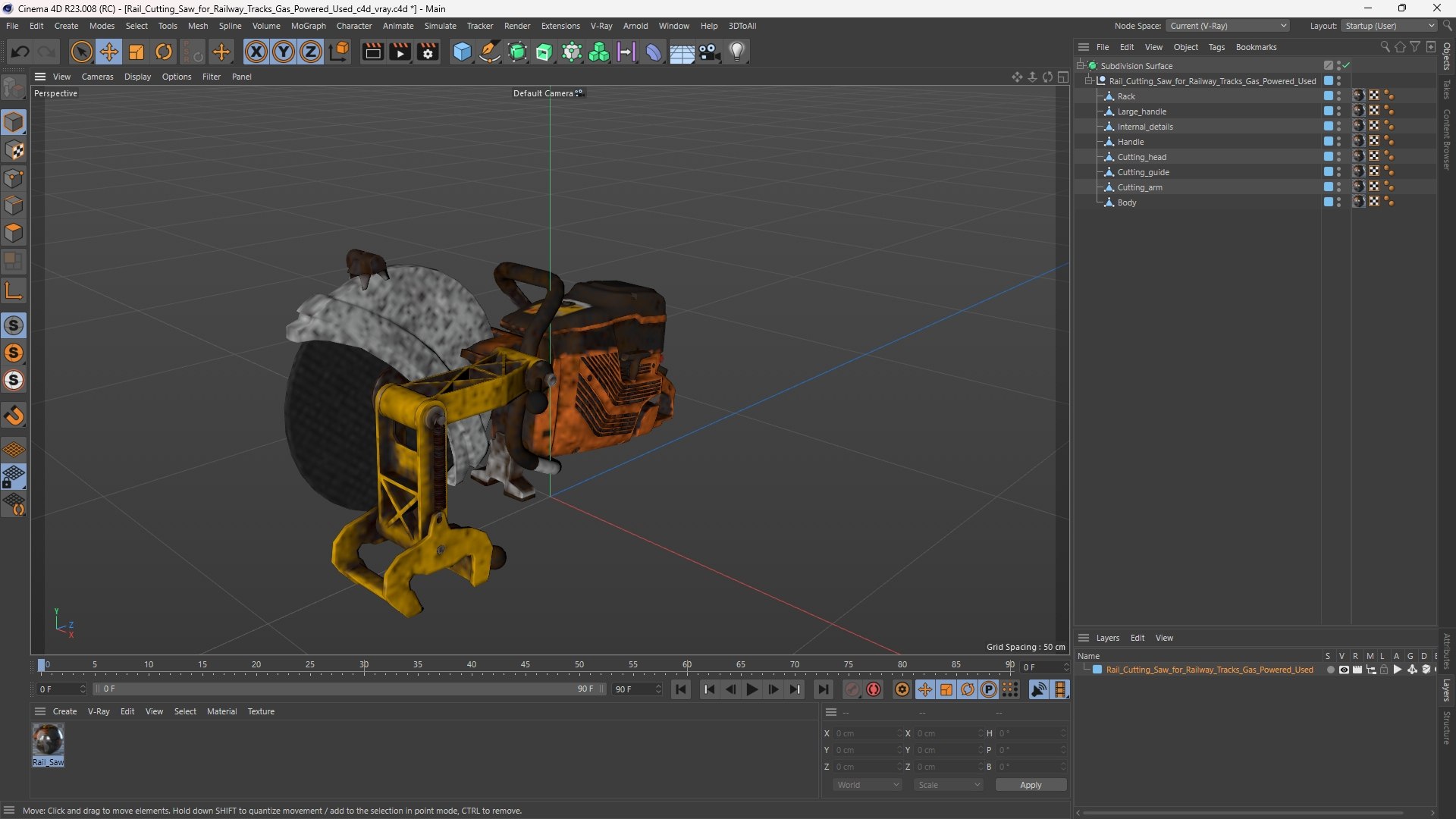Collapse the Subdivision Surface tree item

1080,66
